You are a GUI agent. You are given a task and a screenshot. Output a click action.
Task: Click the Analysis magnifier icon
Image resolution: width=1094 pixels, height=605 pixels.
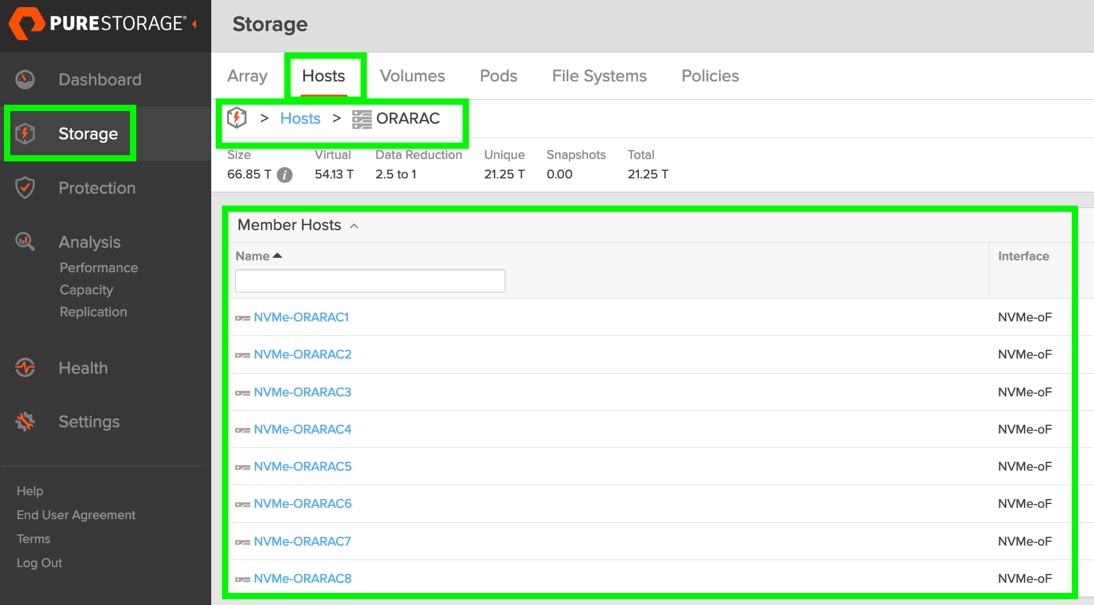pyautogui.click(x=26, y=242)
